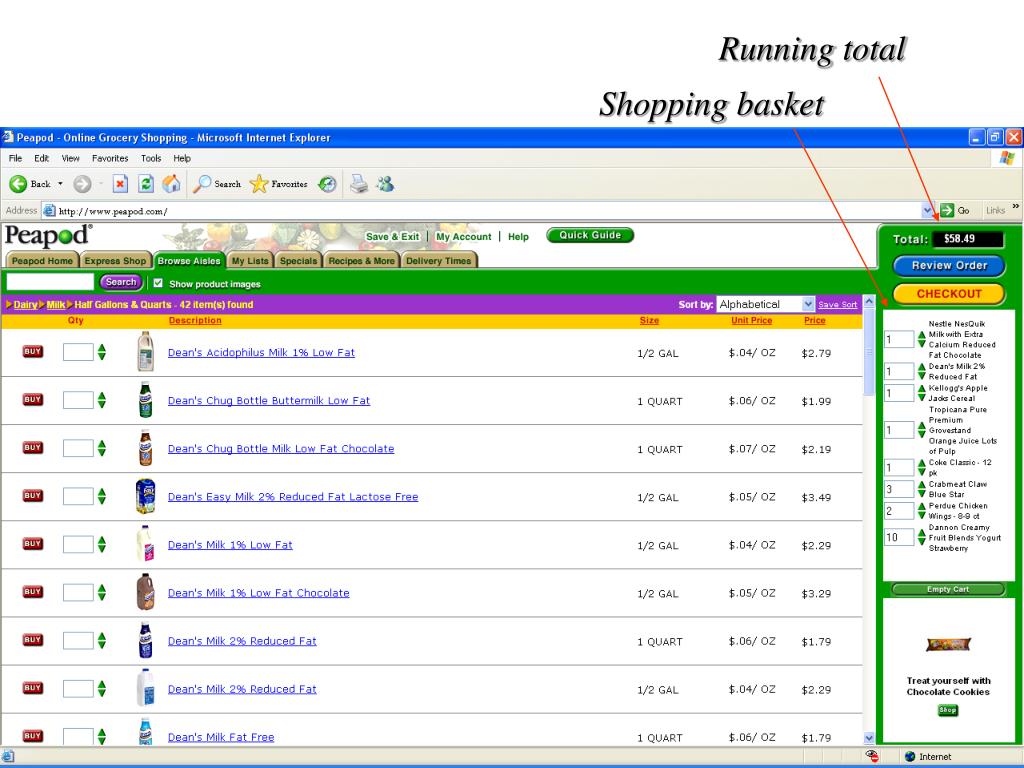Screen dimensions: 1024x768
Task: Click the product list vertical scrollbar
Action: 869,519
